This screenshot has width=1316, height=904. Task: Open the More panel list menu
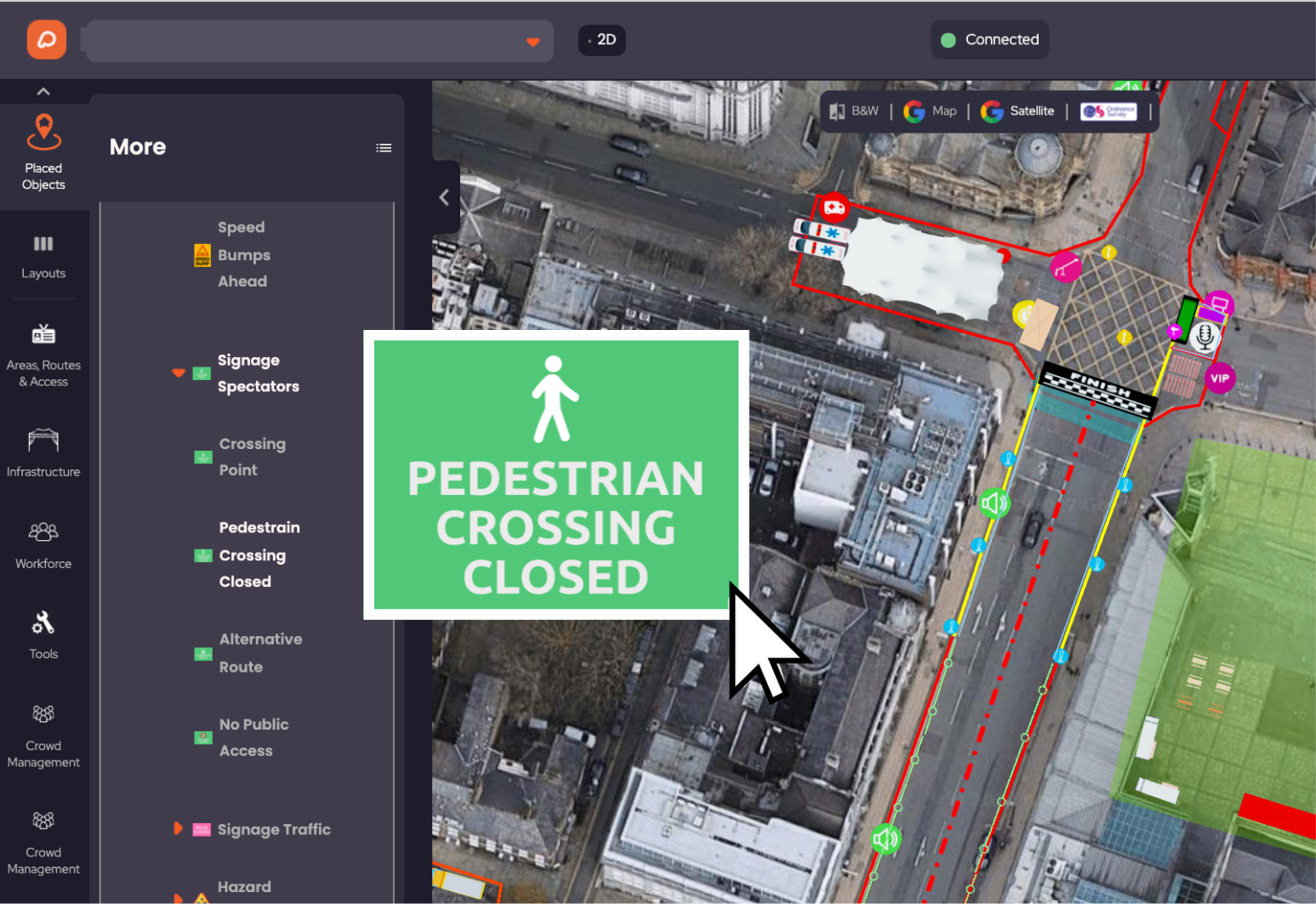384,148
